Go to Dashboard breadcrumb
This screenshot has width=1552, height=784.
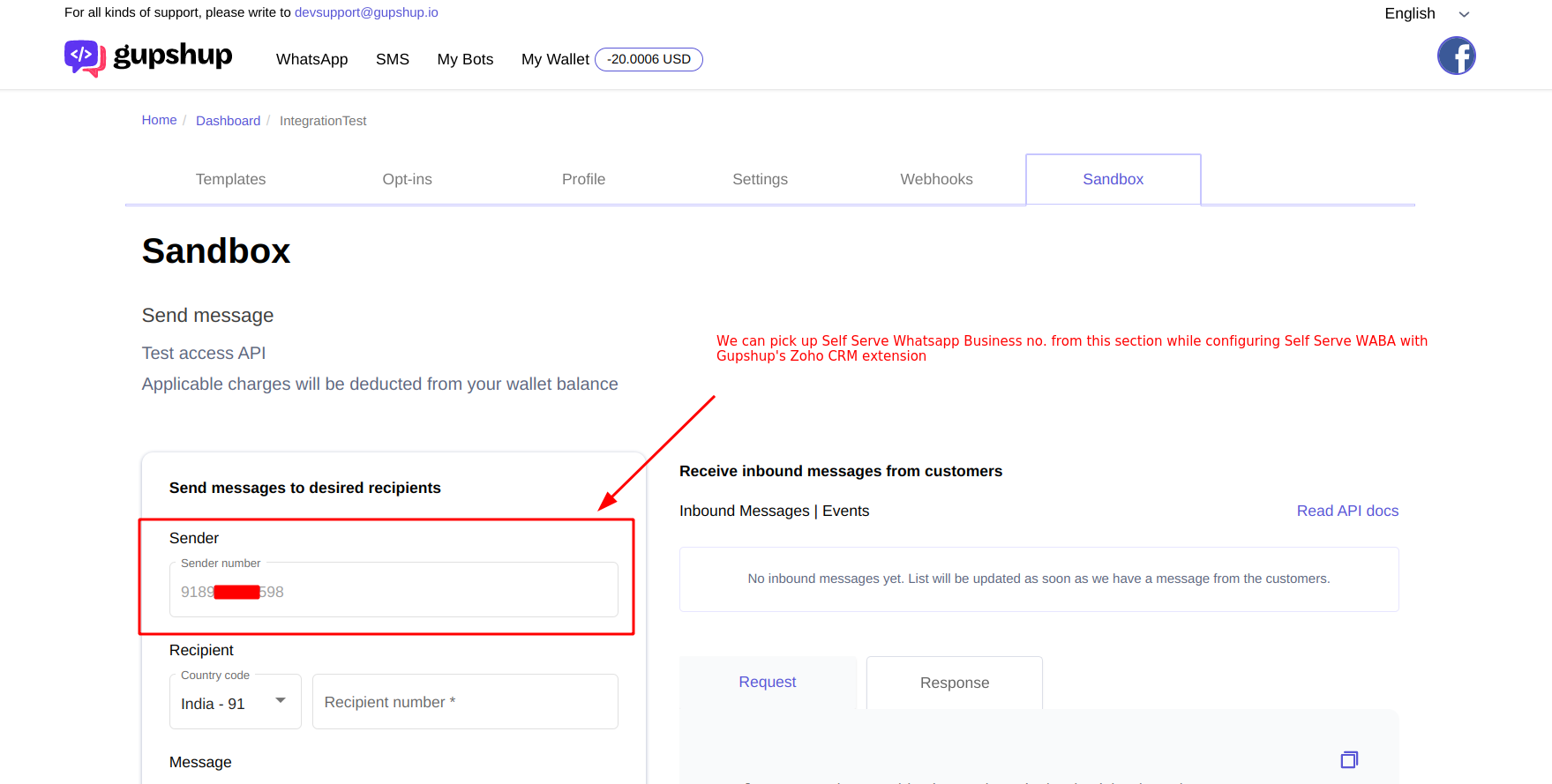click(x=228, y=121)
